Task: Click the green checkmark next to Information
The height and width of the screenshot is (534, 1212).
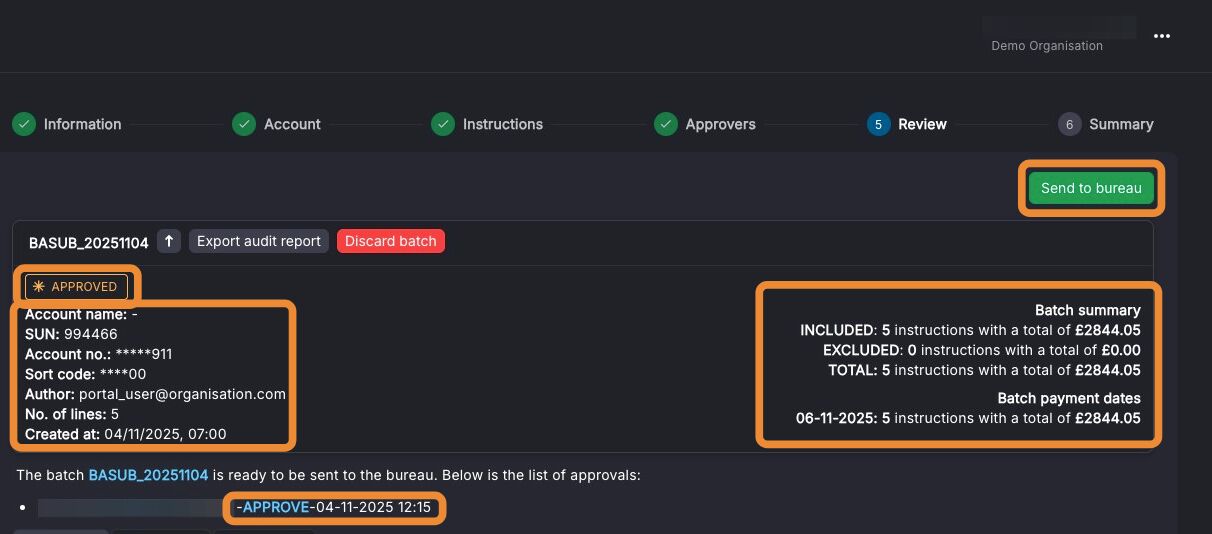Action: click(24, 124)
